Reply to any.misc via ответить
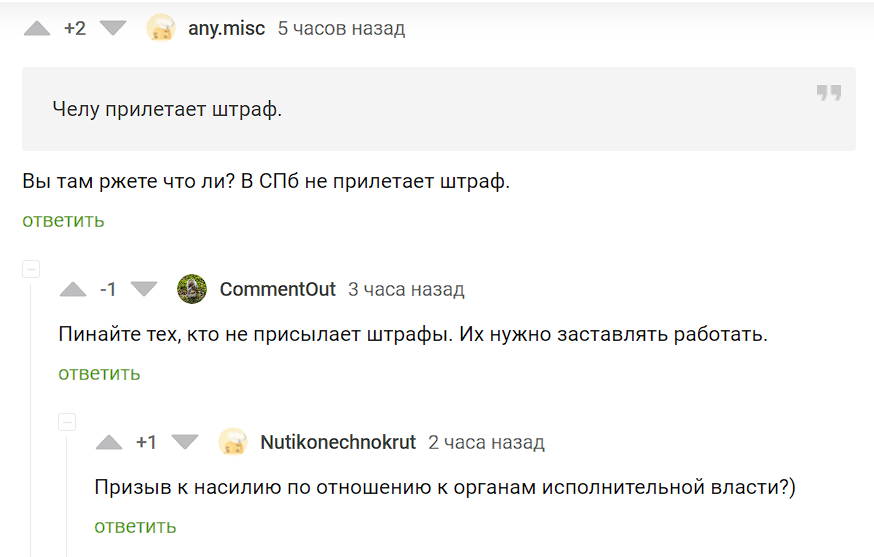 coord(63,220)
